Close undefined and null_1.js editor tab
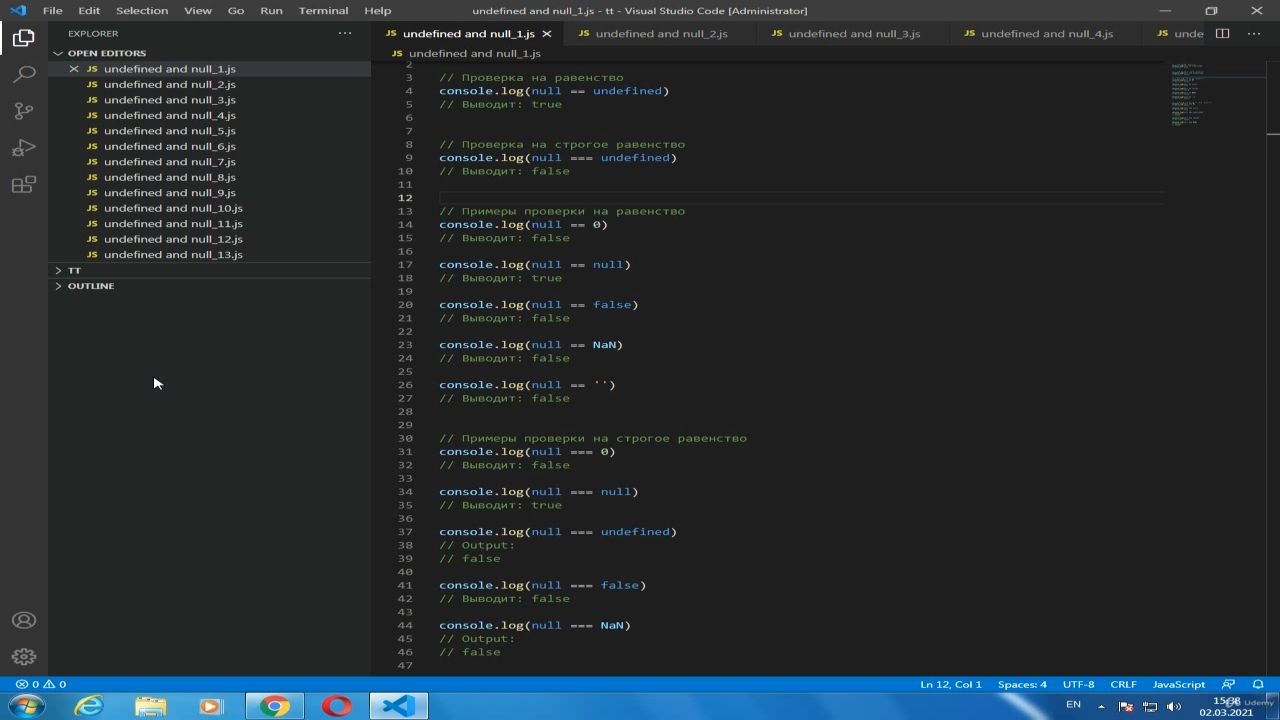This screenshot has height=720, width=1280. pos(546,33)
